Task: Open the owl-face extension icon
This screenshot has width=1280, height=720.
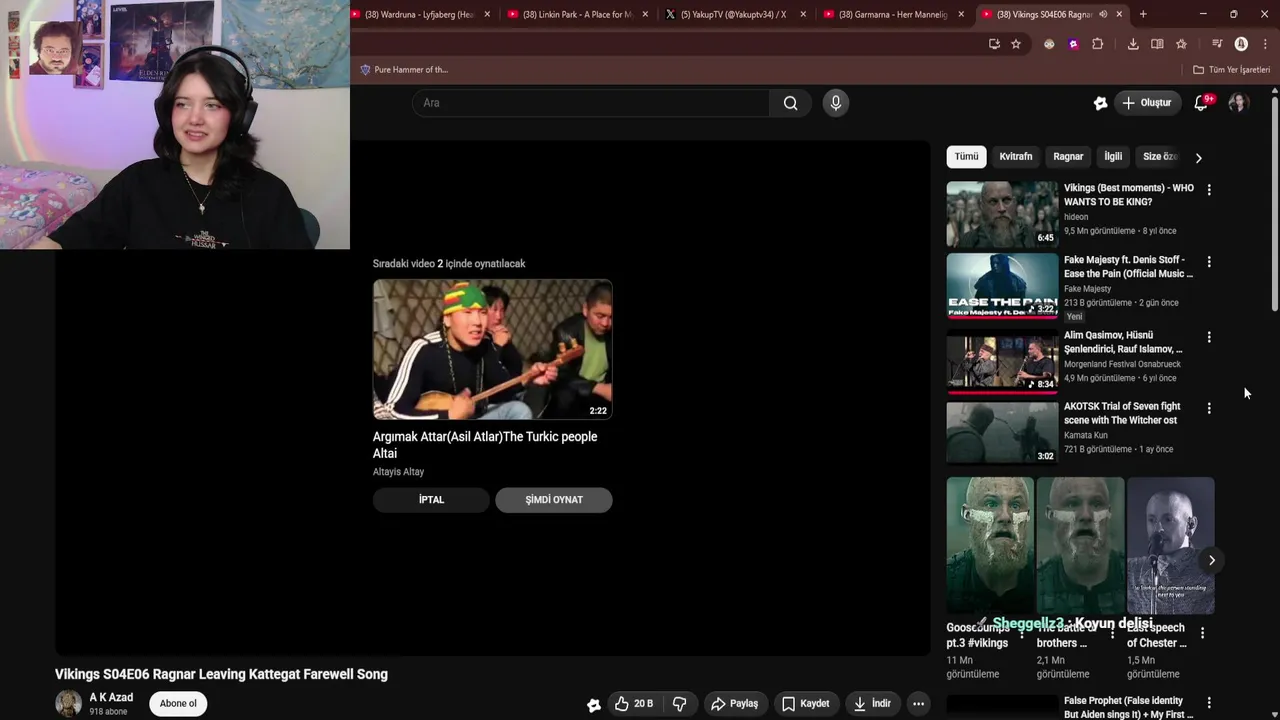Action: point(1049,44)
